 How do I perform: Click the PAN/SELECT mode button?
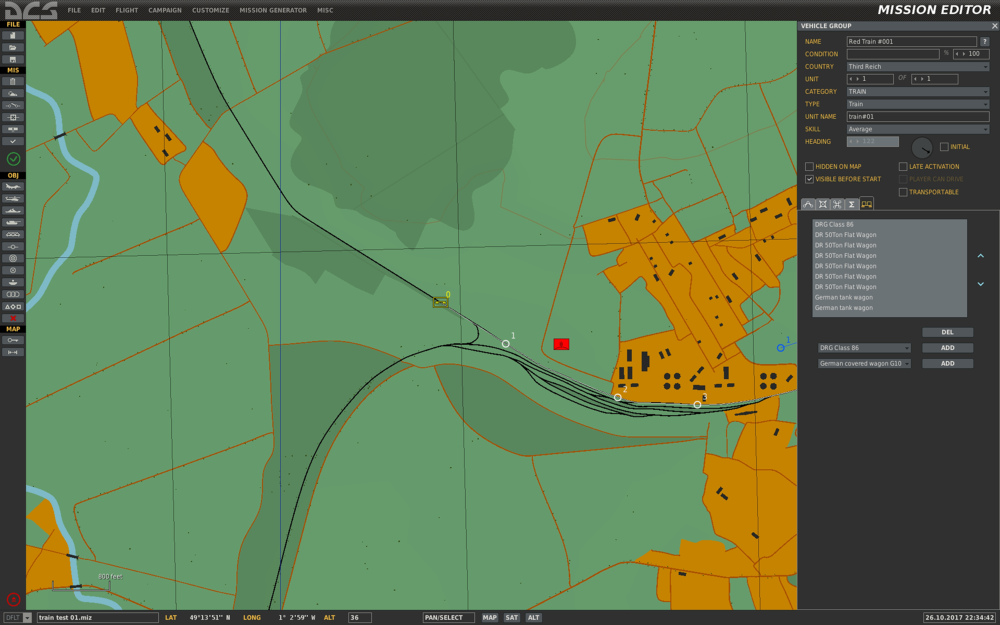pos(448,617)
